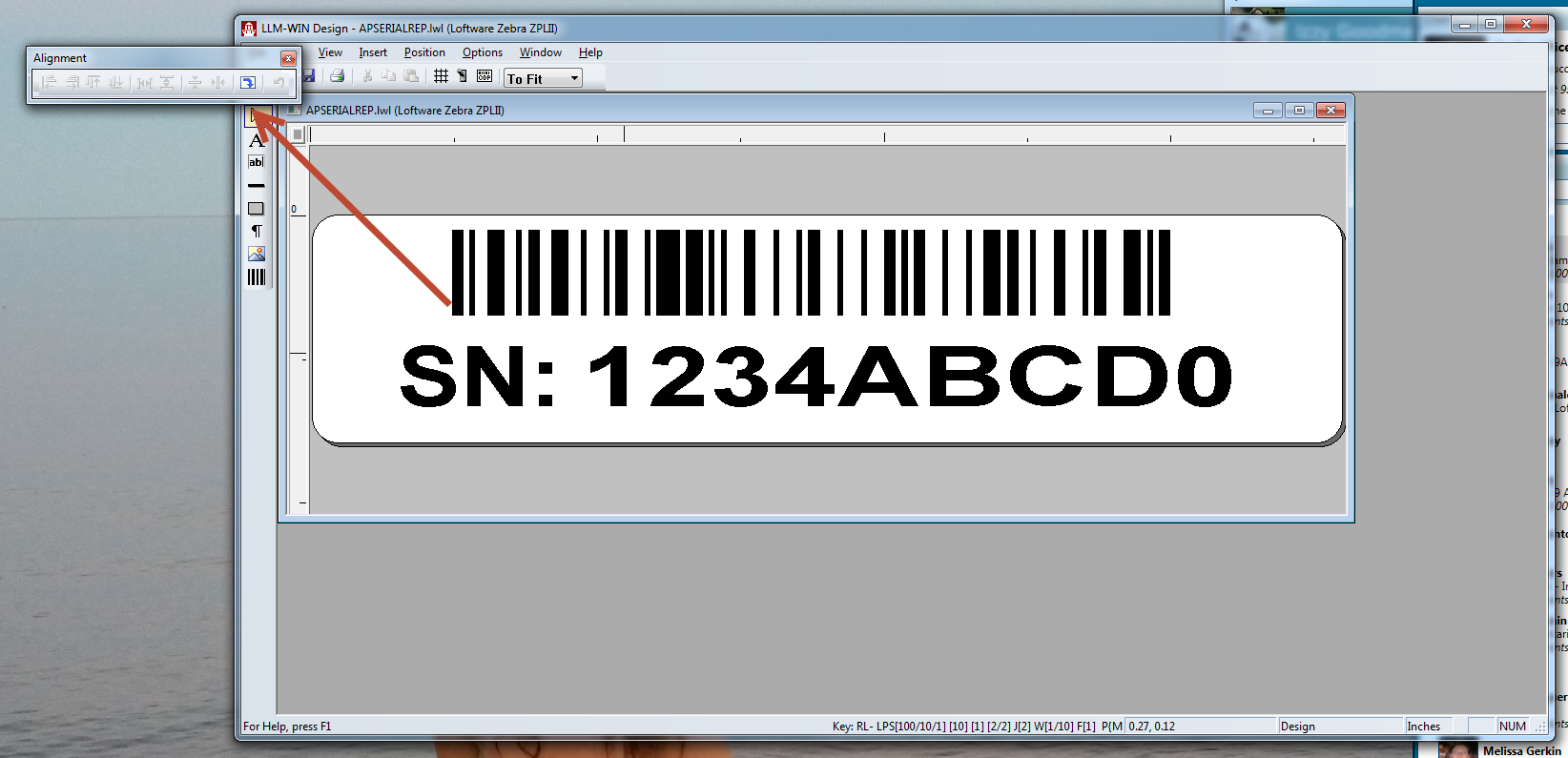Click the ODP data icon in toolbar
Screen dimensions: 1568x758
485,76
